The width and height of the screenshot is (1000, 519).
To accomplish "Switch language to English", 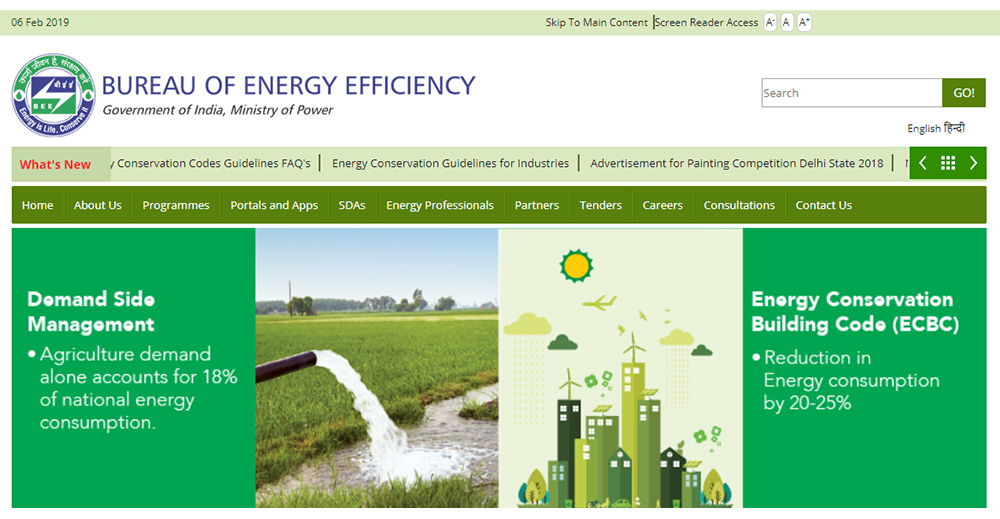I will click(924, 128).
